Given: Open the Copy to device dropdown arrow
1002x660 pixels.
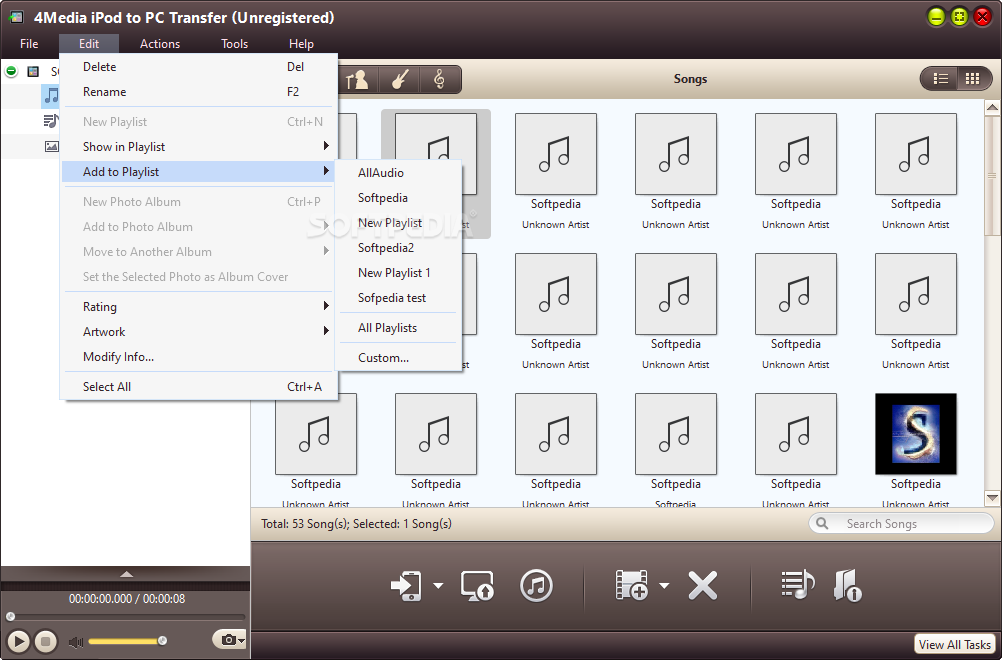Looking at the screenshot, I should (438, 585).
